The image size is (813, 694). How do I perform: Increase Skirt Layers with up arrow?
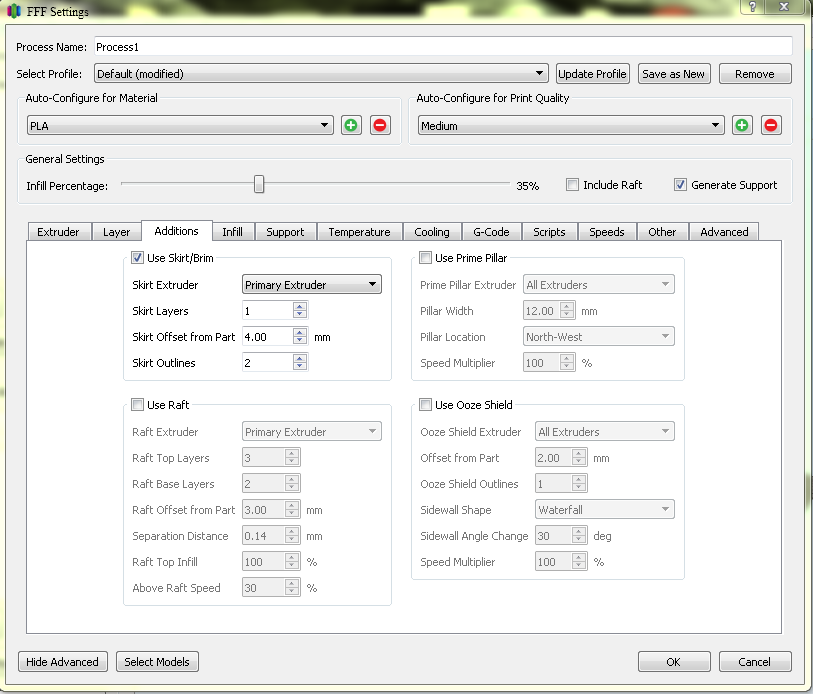click(300, 307)
